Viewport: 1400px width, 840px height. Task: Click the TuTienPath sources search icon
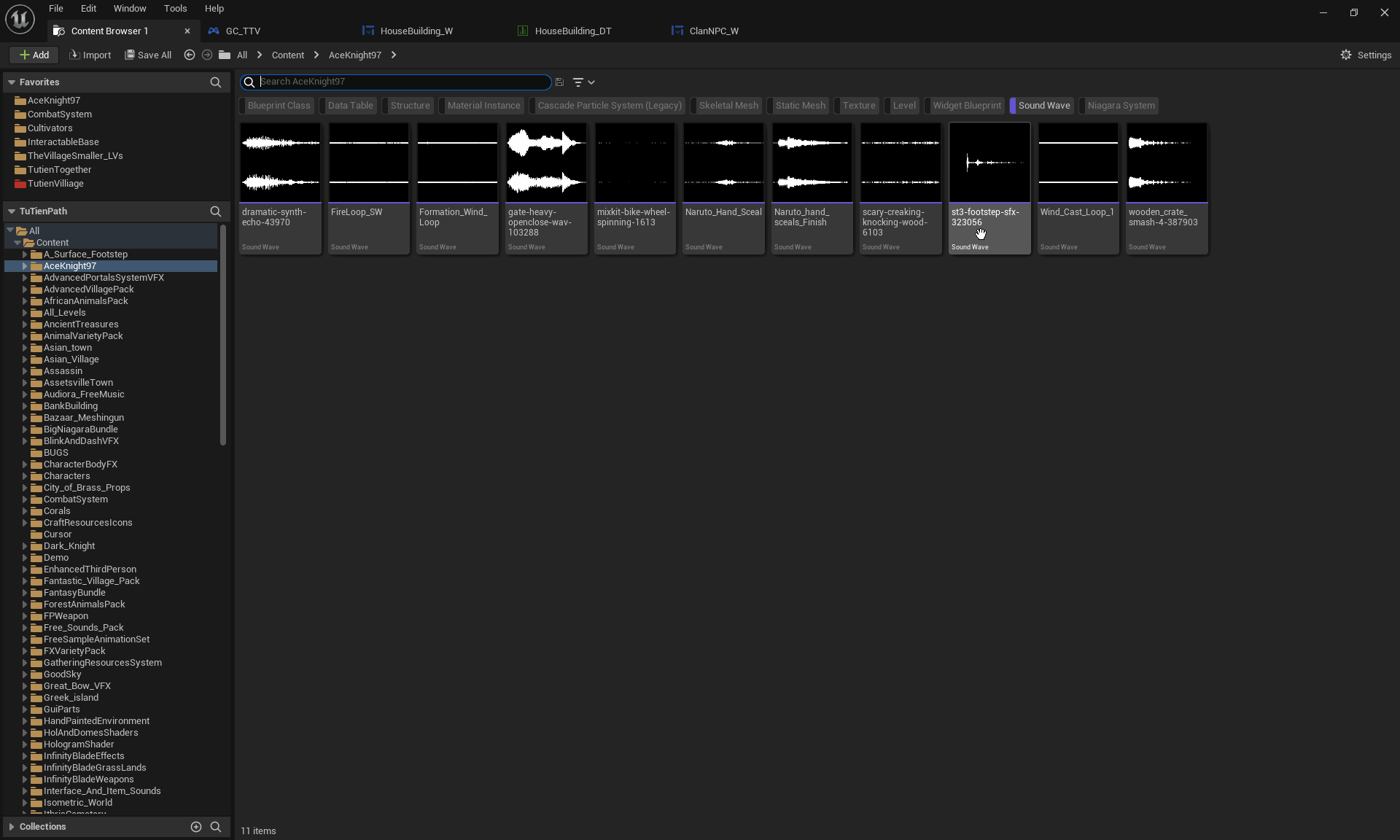[x=215, y=211]
